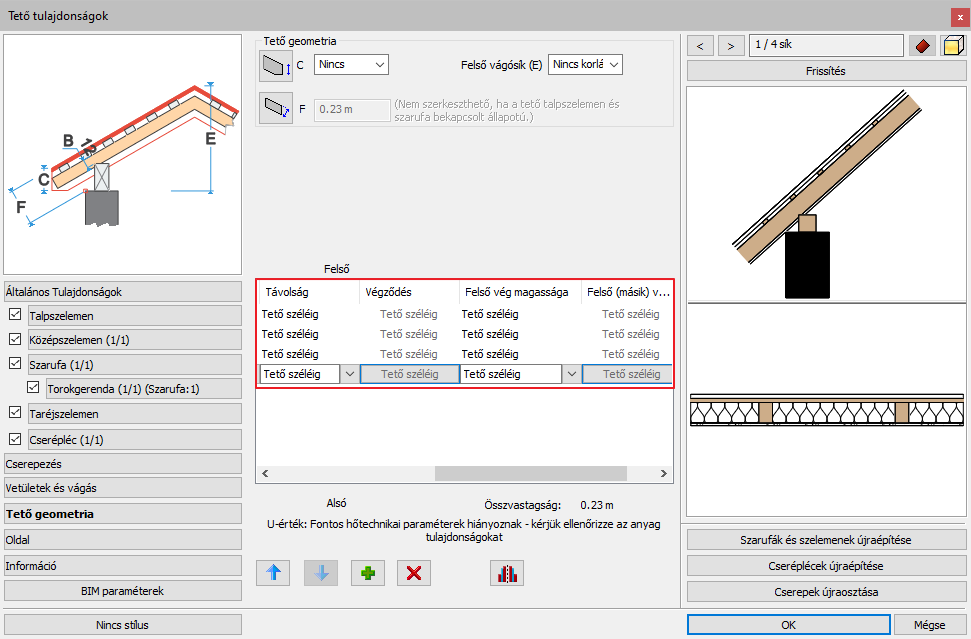Viewport: 971px width, 639px height.
Task: Toggle Szarufa (1/1) checkbox
Action: [15, 363]
